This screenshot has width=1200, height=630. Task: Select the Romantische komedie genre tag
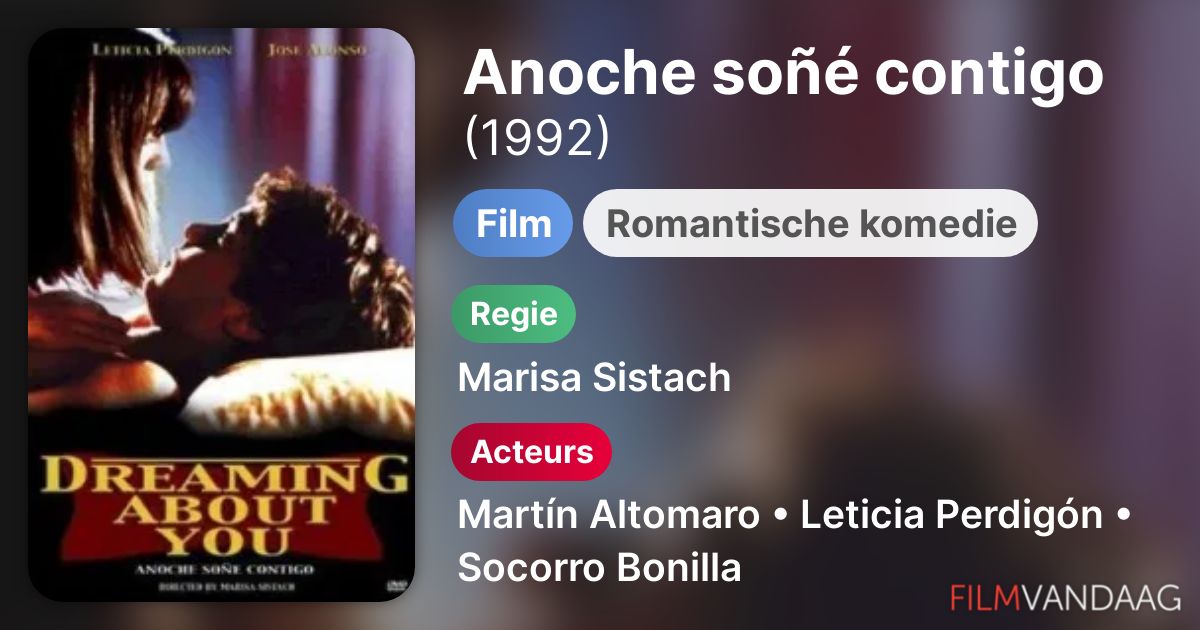click(x=810, y=223)
